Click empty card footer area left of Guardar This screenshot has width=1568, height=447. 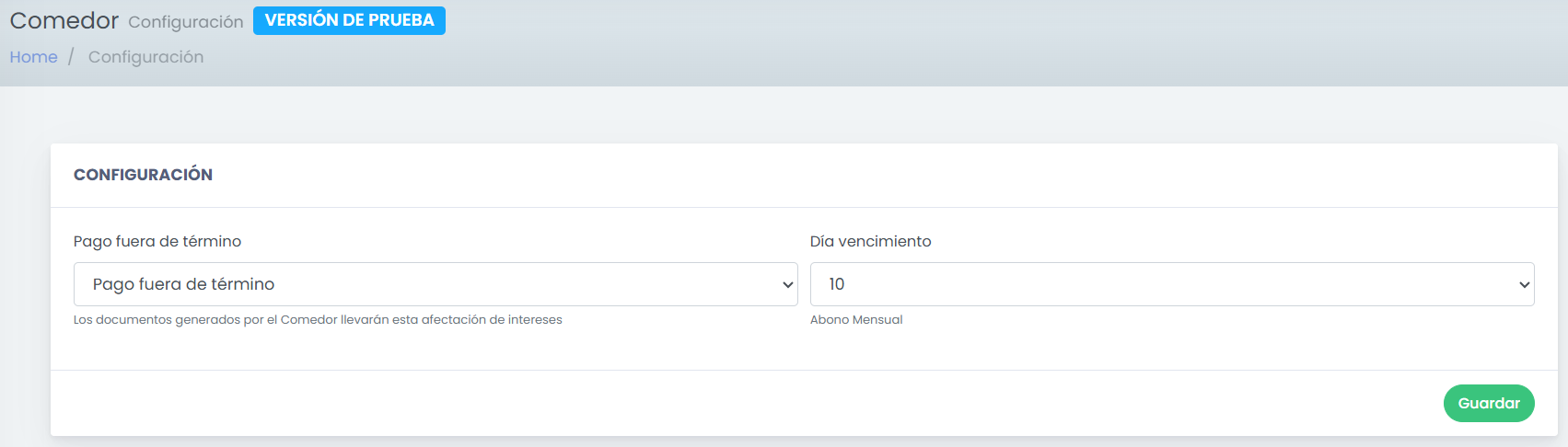click(x=737, y=403)
